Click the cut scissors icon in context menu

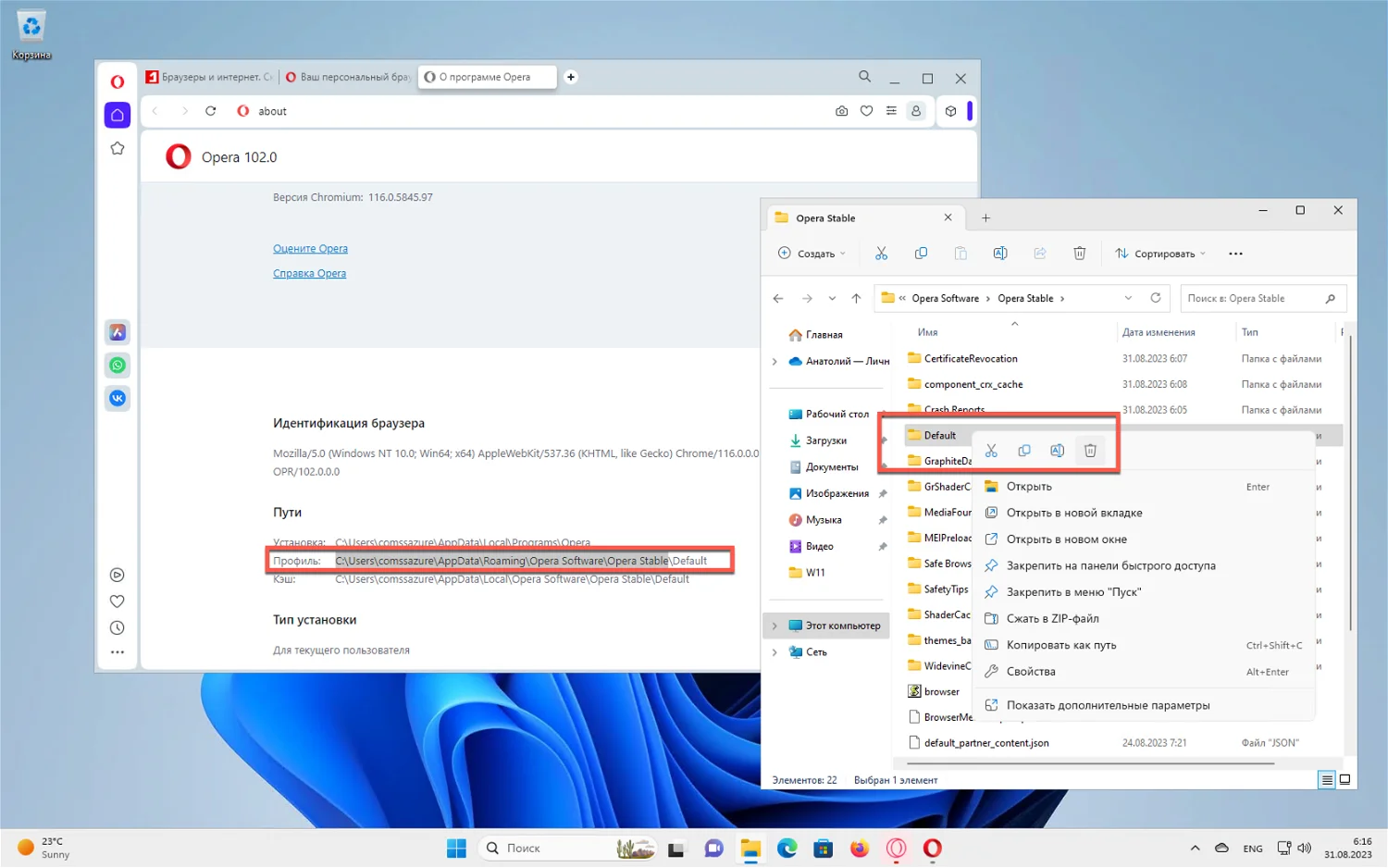click(x=991, y=451)
